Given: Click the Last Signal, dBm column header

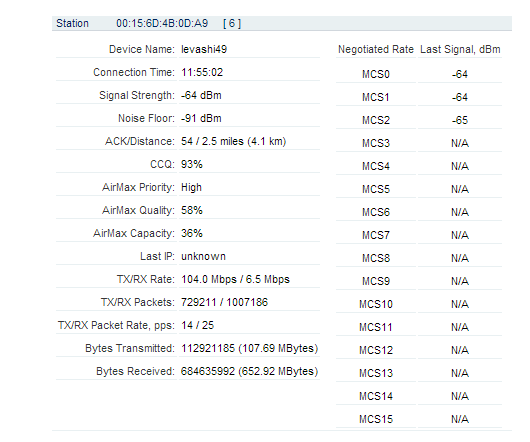Looking at the screenshot, I should click(x=460, y=49).
